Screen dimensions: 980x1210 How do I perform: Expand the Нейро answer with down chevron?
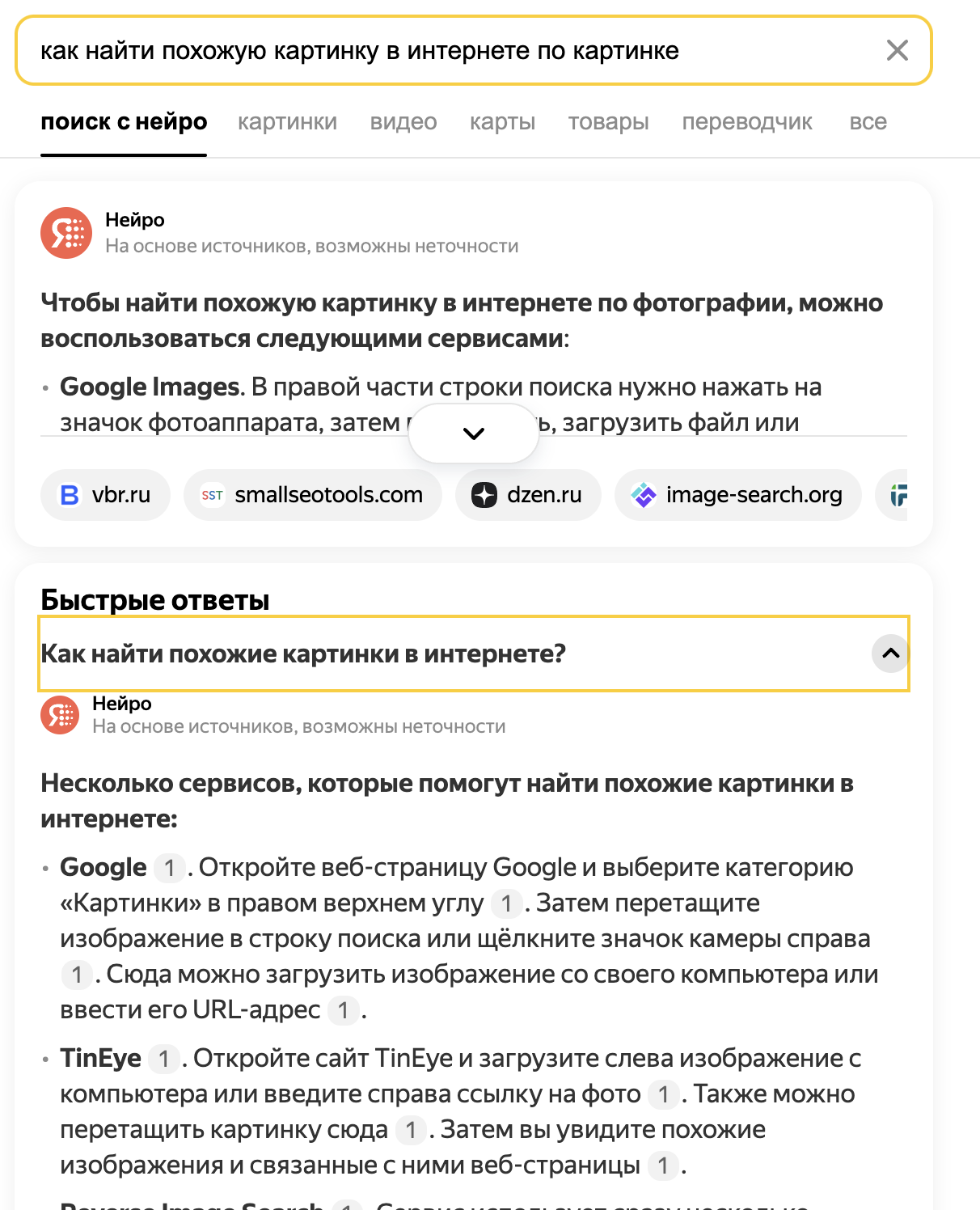click(474, 434)
